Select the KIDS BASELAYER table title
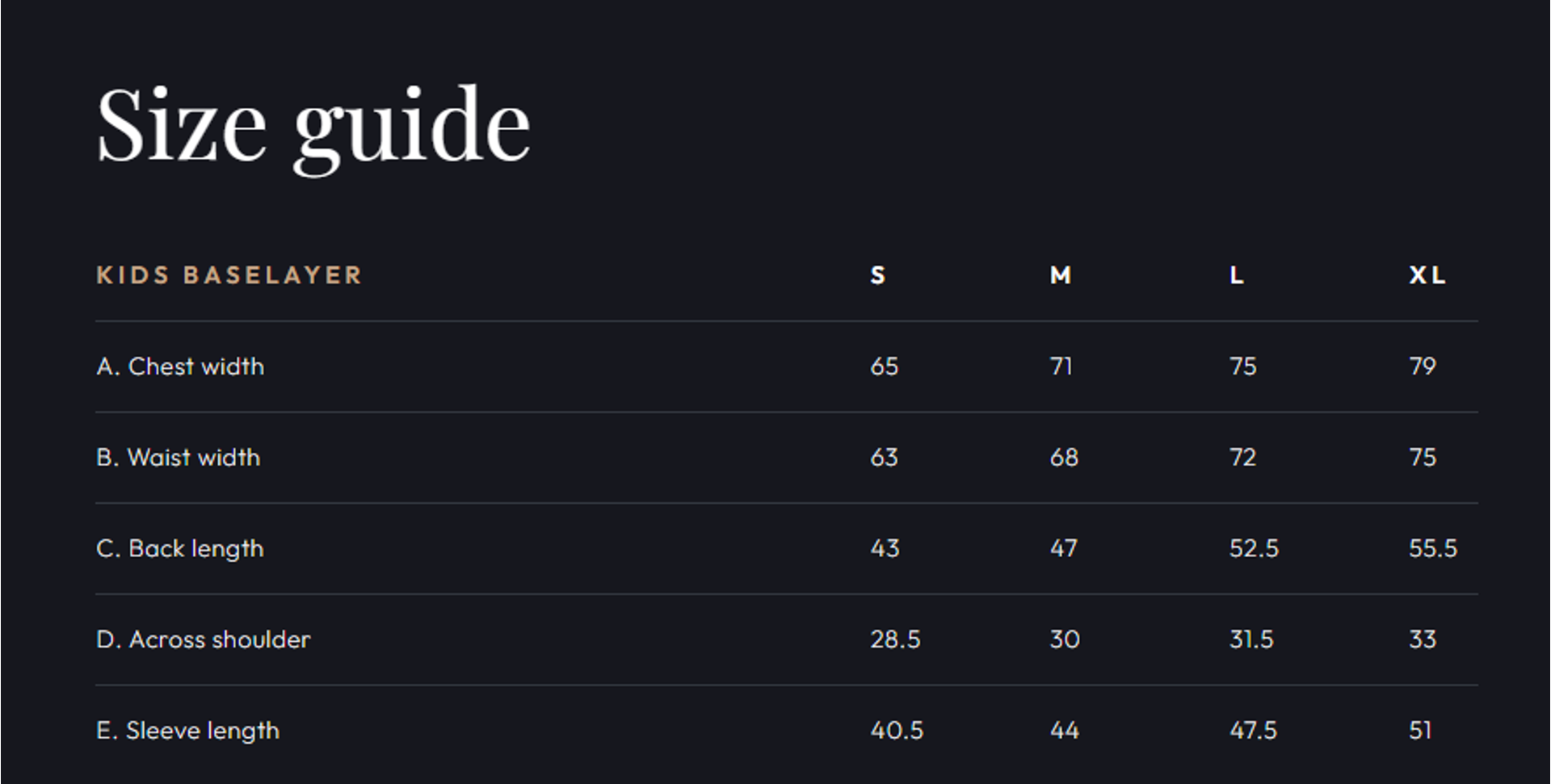The height and width of the screenshot is (784, 1551). tap(229, 275)
